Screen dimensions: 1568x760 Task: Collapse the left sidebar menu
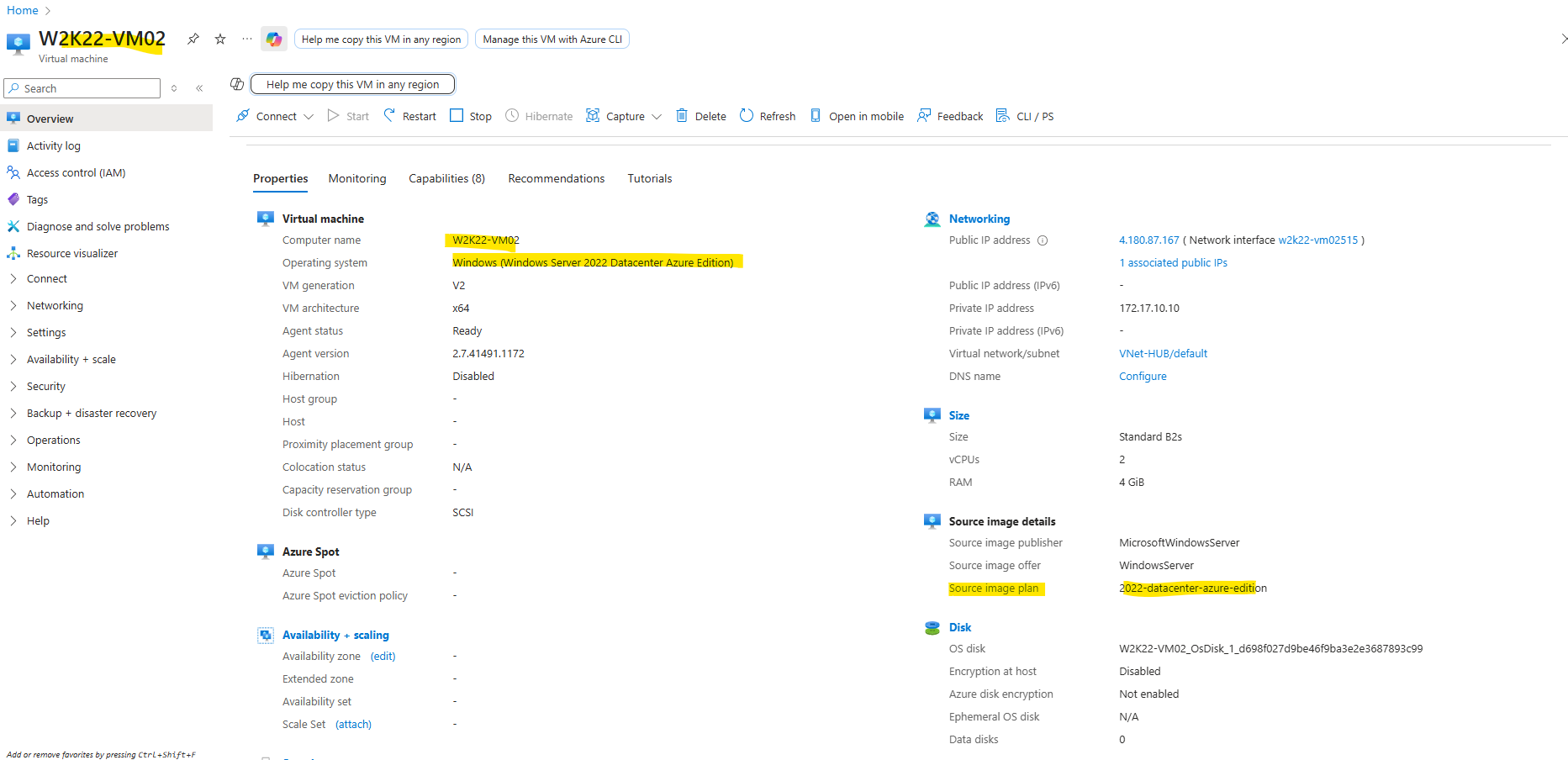point(199,88)
